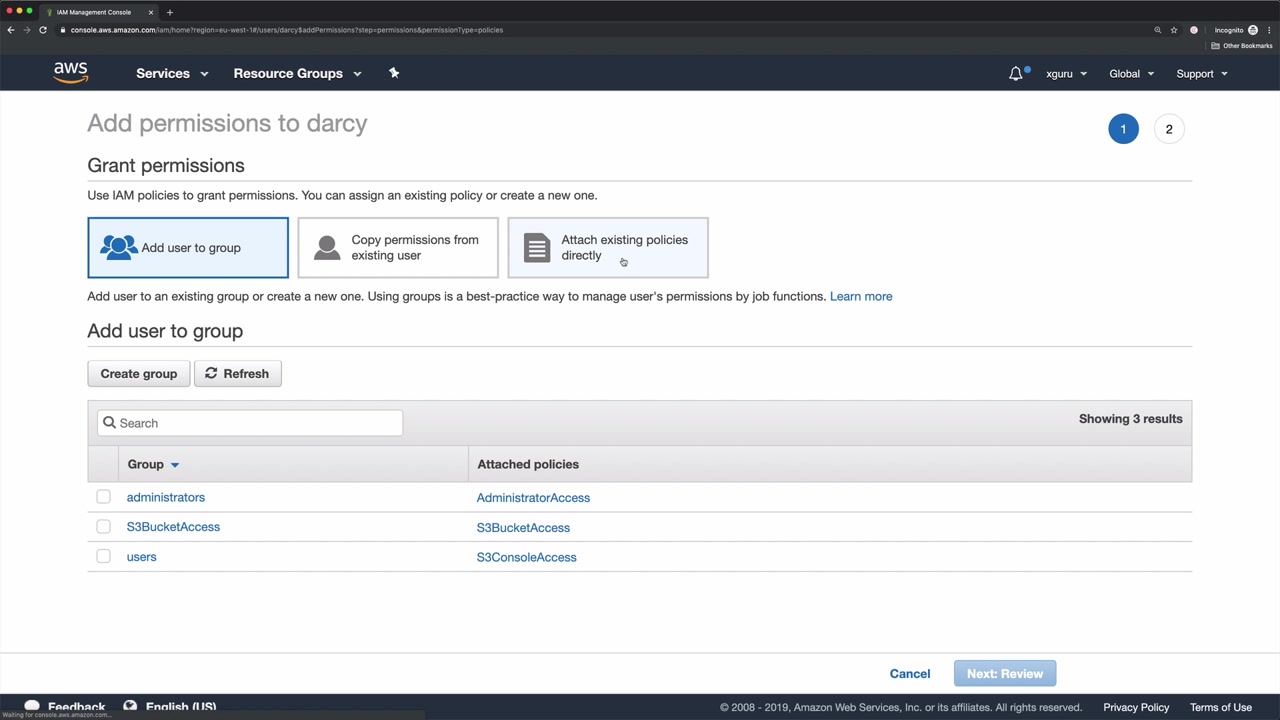This screenshot has width=1280, height=720.
Task: Open the pin shortcuts icon in the AWS header
Action: (x=394, y=73)
